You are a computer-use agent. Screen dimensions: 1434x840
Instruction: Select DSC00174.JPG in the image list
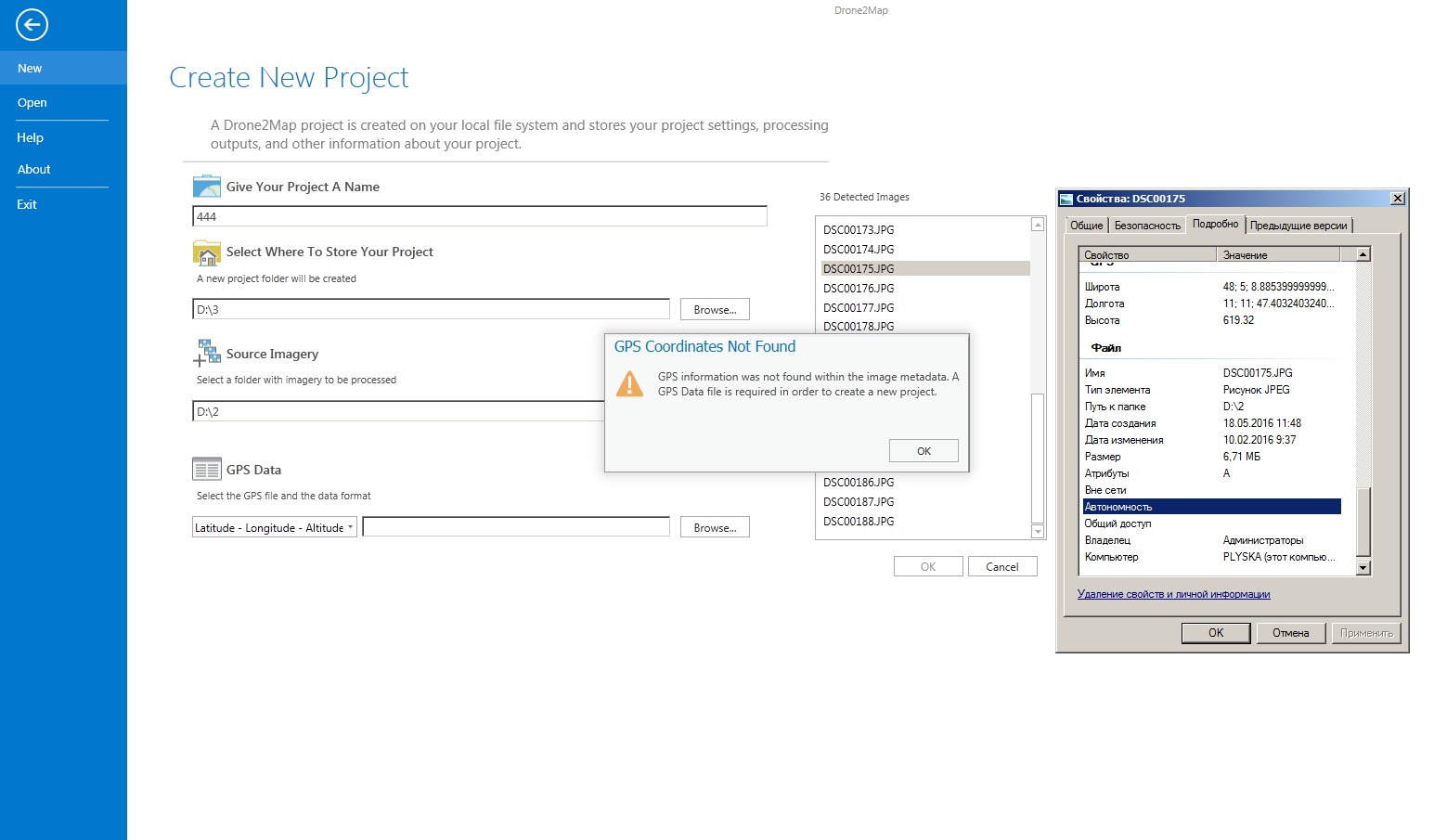coord(859,250)
